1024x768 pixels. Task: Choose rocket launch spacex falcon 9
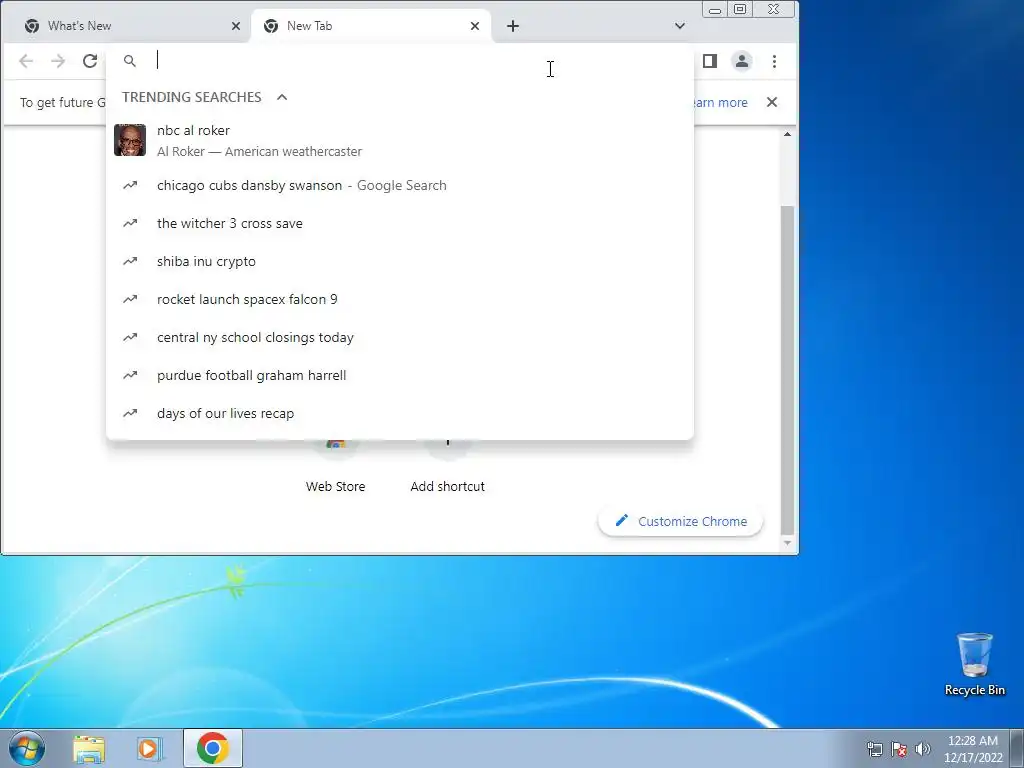(400, 299)
